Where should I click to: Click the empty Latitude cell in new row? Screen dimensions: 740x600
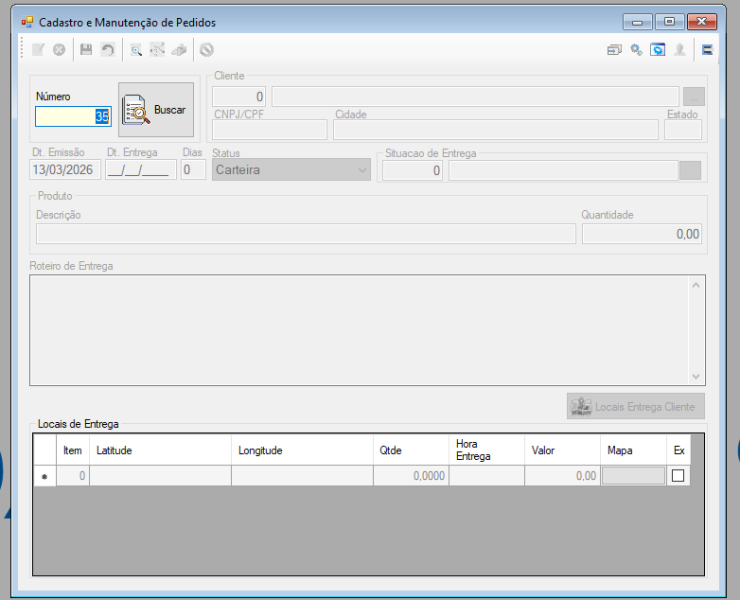click(160, 476)
